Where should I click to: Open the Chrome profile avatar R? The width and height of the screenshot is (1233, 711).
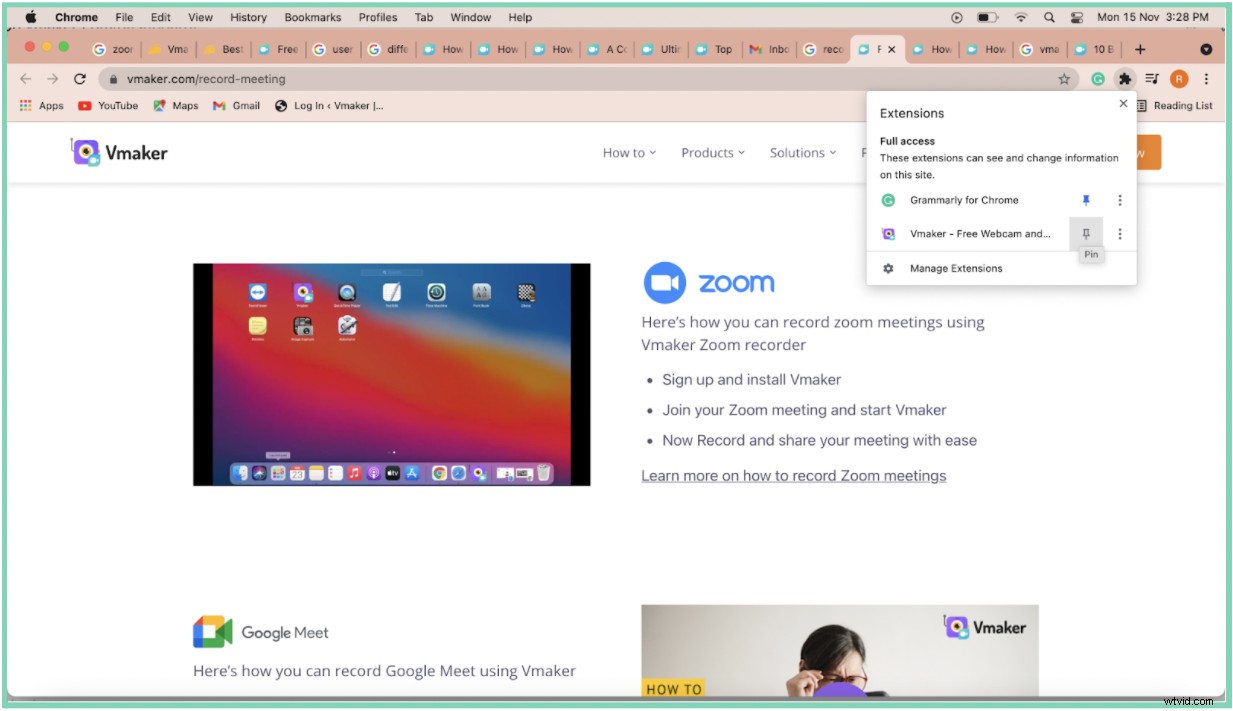(1178, 78)
